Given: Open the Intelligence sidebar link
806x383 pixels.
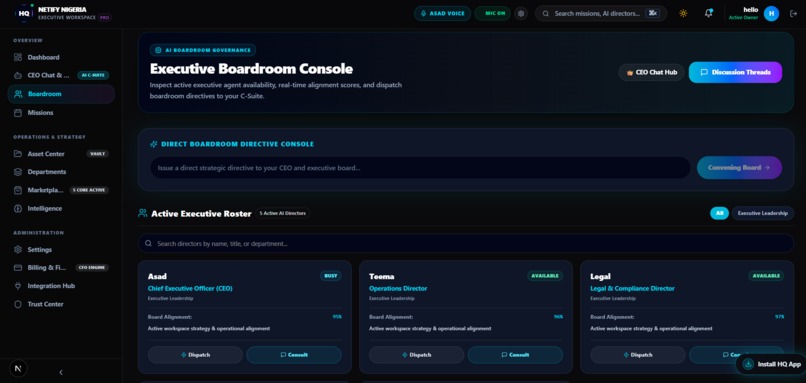Looking at the screenshot, I should coord(61,209).
